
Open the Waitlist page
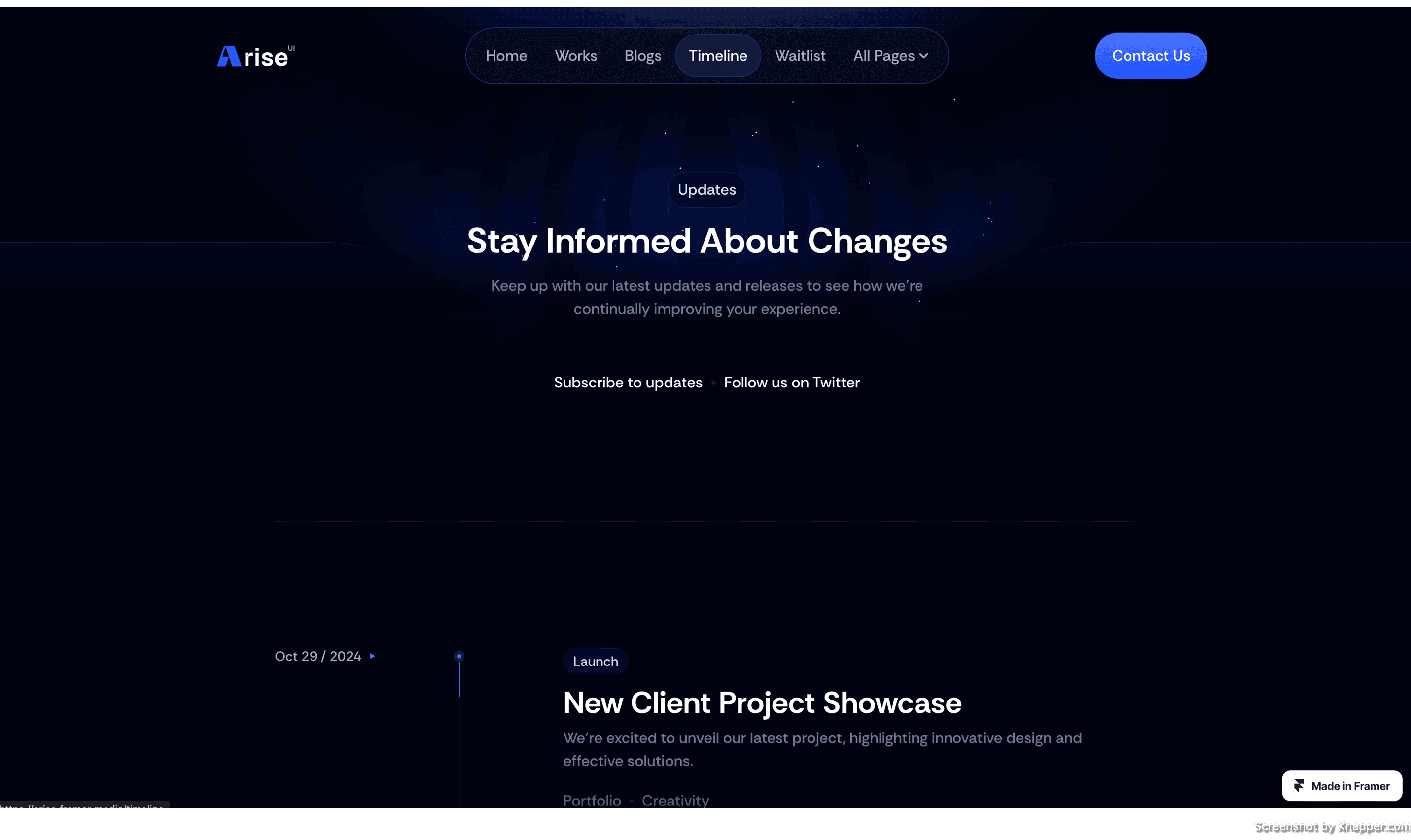click(x=800, y=56)
